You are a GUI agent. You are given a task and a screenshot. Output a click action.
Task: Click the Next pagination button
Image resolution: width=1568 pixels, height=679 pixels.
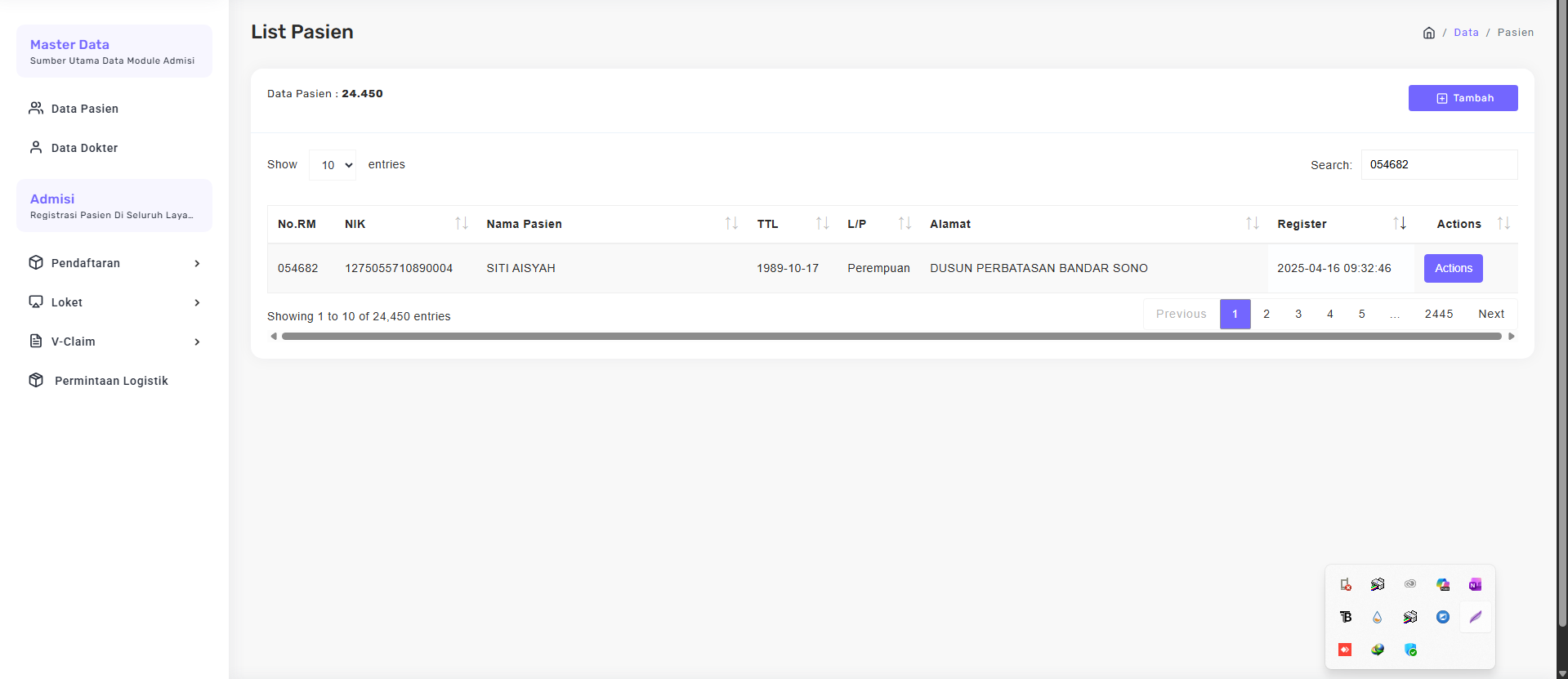tap(1491, 314)
